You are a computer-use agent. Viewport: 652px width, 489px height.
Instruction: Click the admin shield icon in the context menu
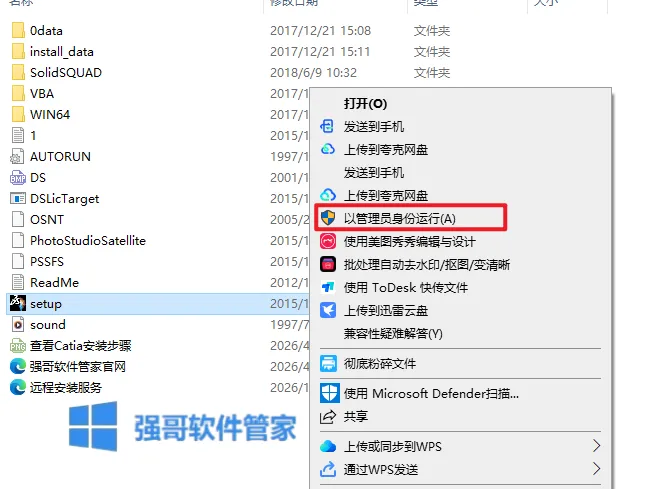328,217
